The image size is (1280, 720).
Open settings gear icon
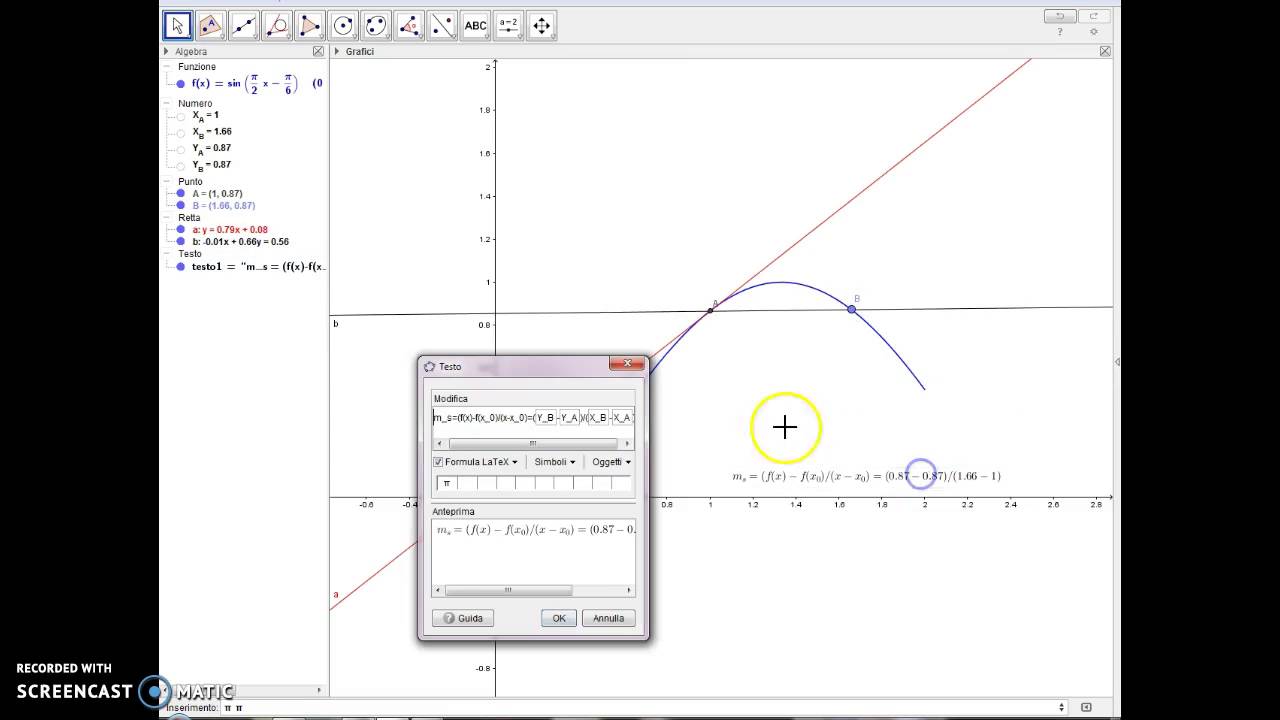(1094, 32)
